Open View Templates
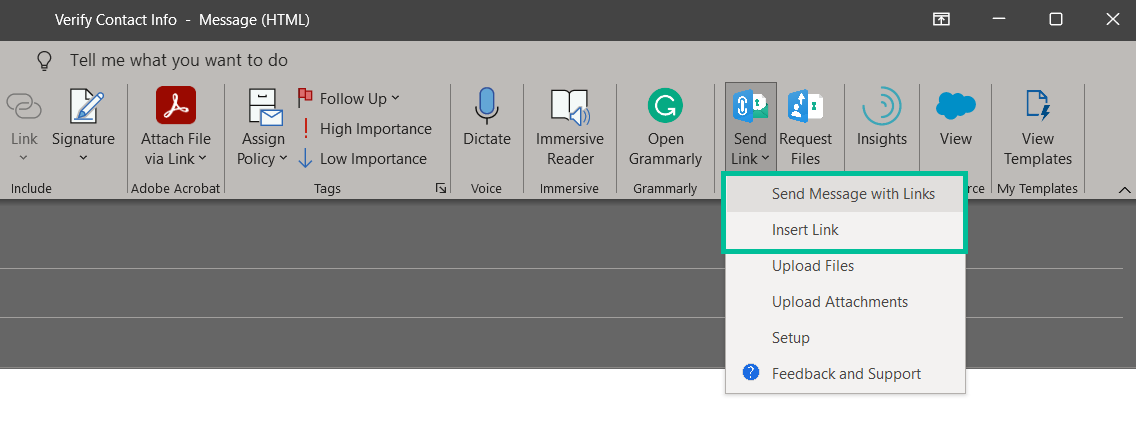The height and width of the screenshot is (422, 1136). point(1037,106)
